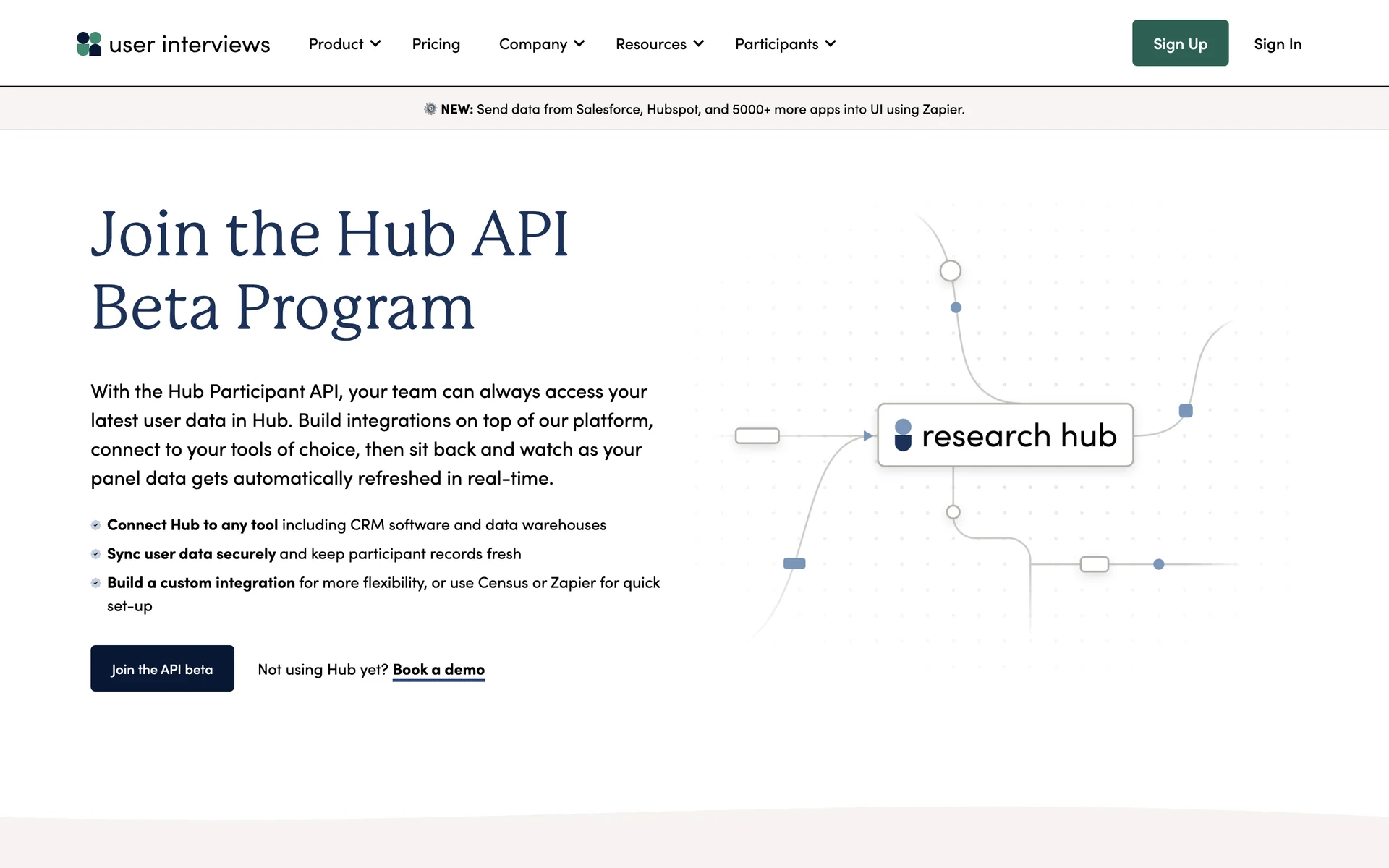The width and height of the screenshot is (1389, 868).
Task: Click the Sign In link
Action: 1277,44
